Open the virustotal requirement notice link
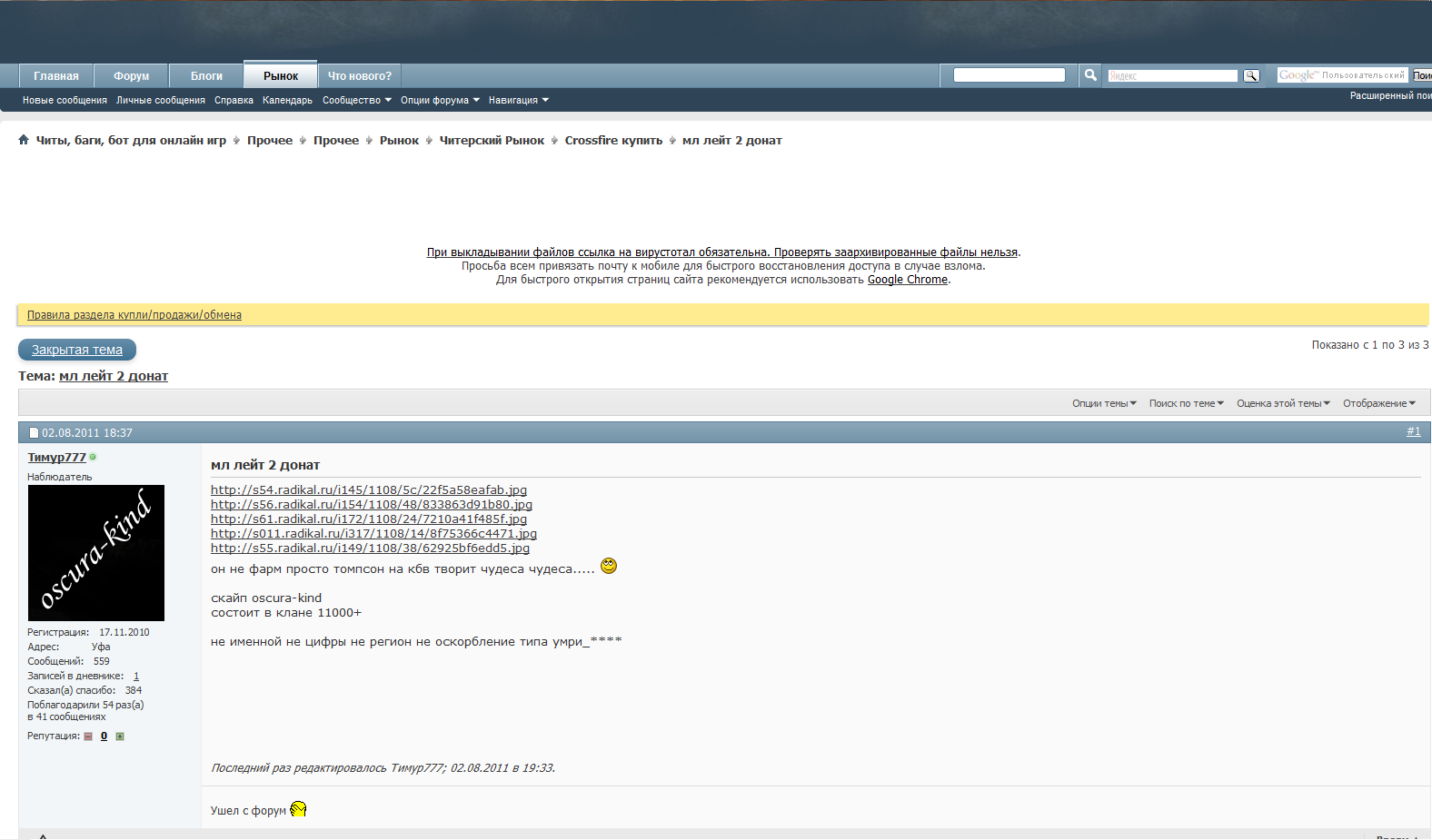The width and height of the screenshot is (1432, 840). (722, 252)
